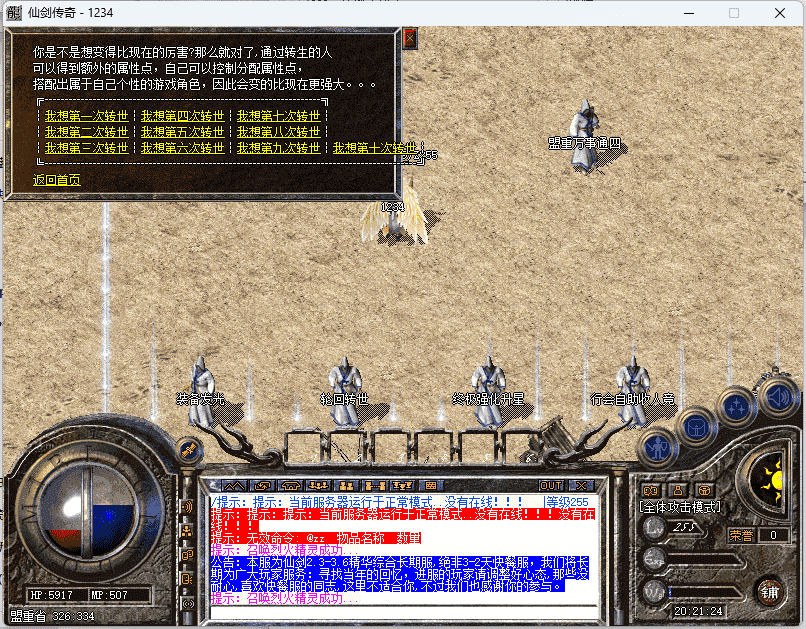
Task: Click the 盟重省 326:334 map coordinates
Action: 52,616
